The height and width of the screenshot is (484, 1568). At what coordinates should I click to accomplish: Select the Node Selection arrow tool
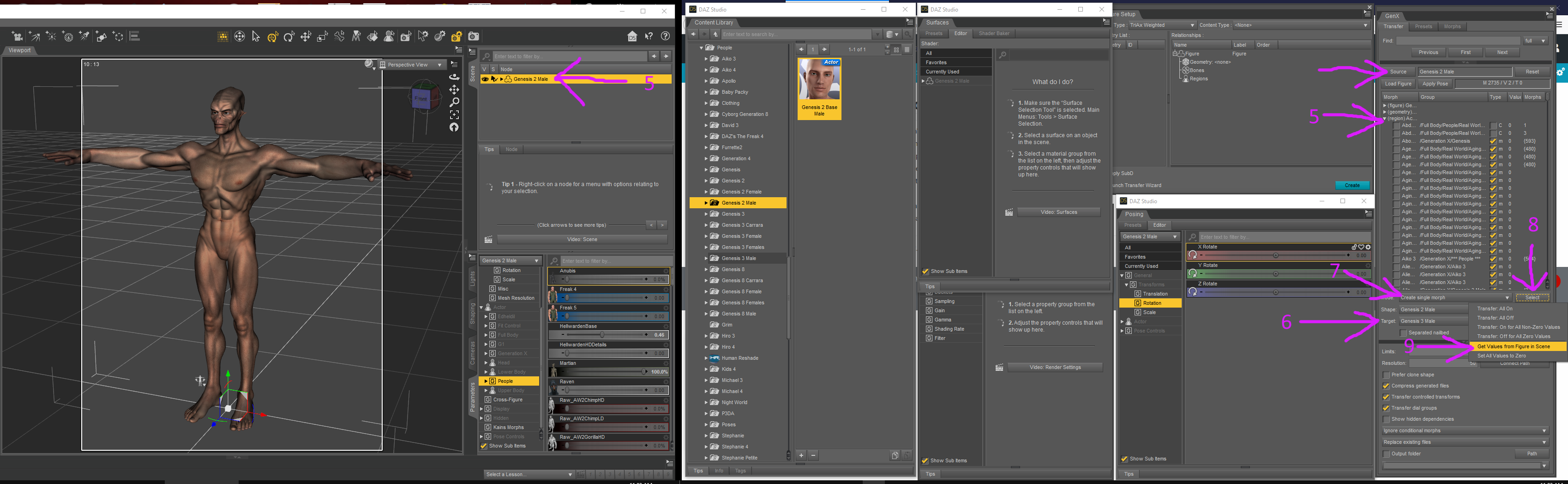tap(256, 37)
